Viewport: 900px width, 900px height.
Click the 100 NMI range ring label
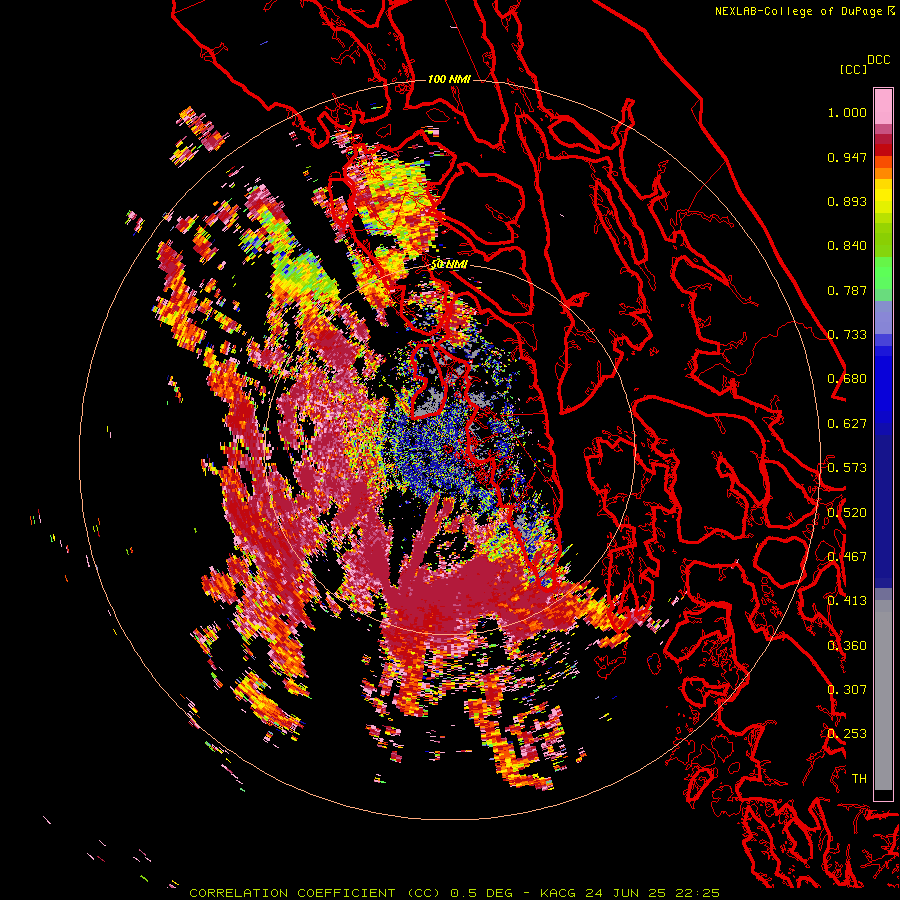pos(449,79)
